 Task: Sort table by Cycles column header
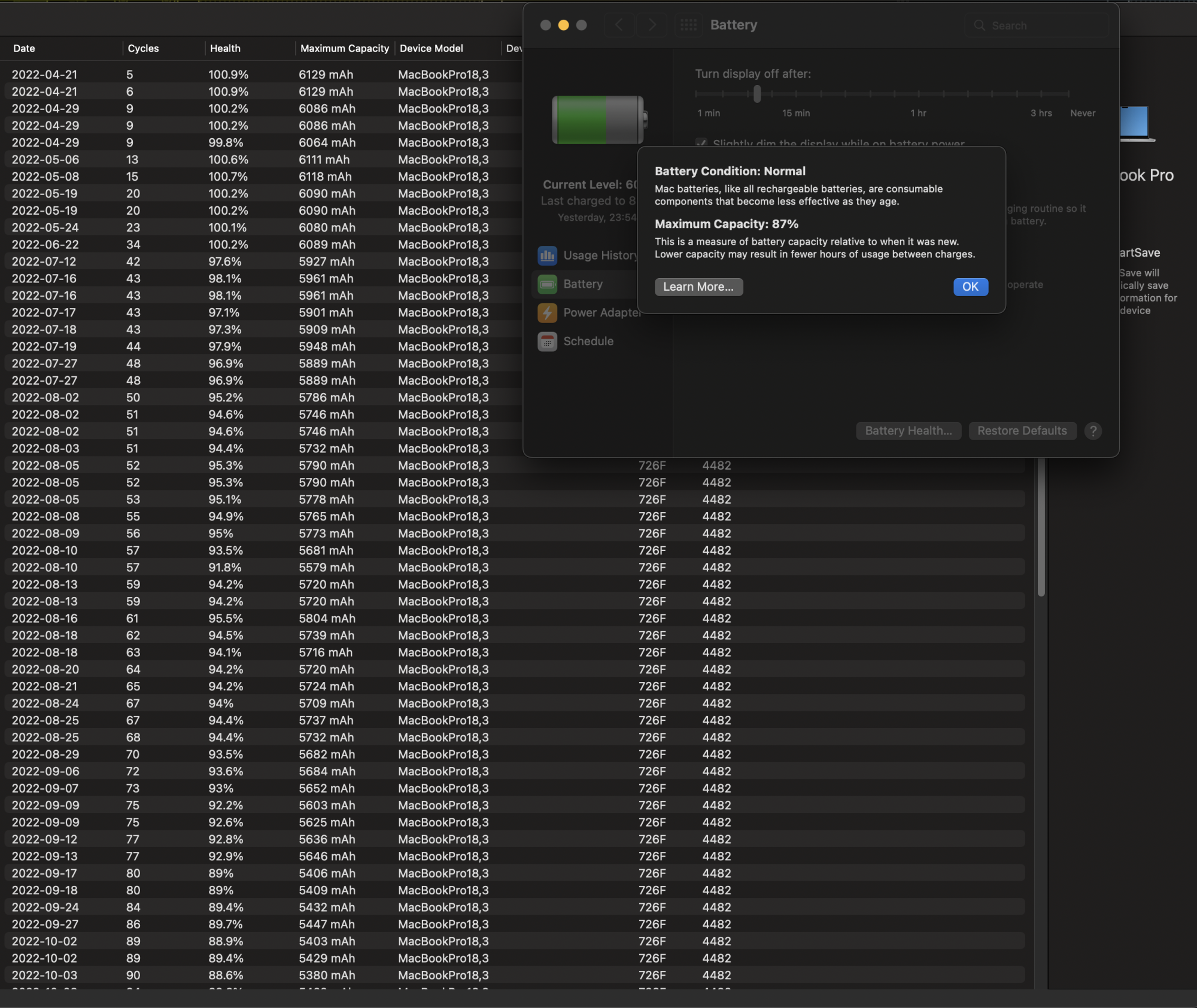[x=143, y=48]
